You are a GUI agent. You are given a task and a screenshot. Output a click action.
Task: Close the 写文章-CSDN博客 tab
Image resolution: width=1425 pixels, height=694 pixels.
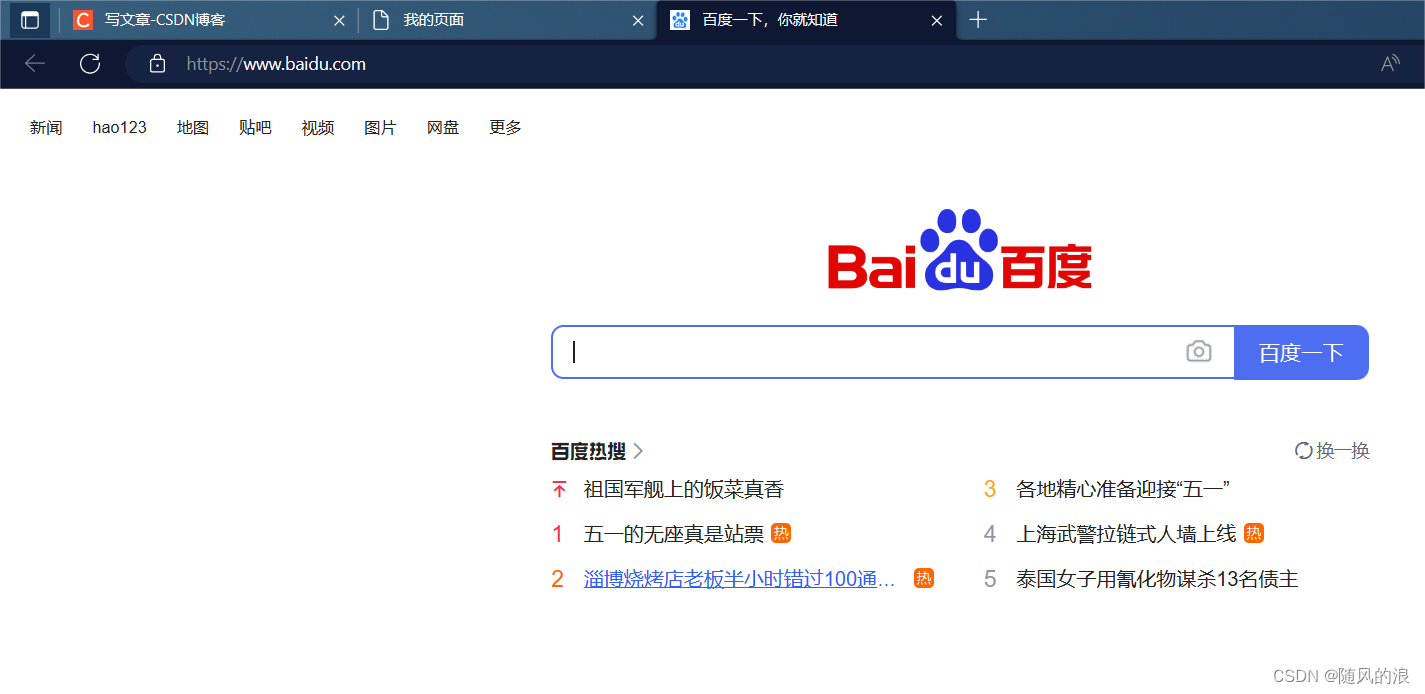[x=339, y=20]
